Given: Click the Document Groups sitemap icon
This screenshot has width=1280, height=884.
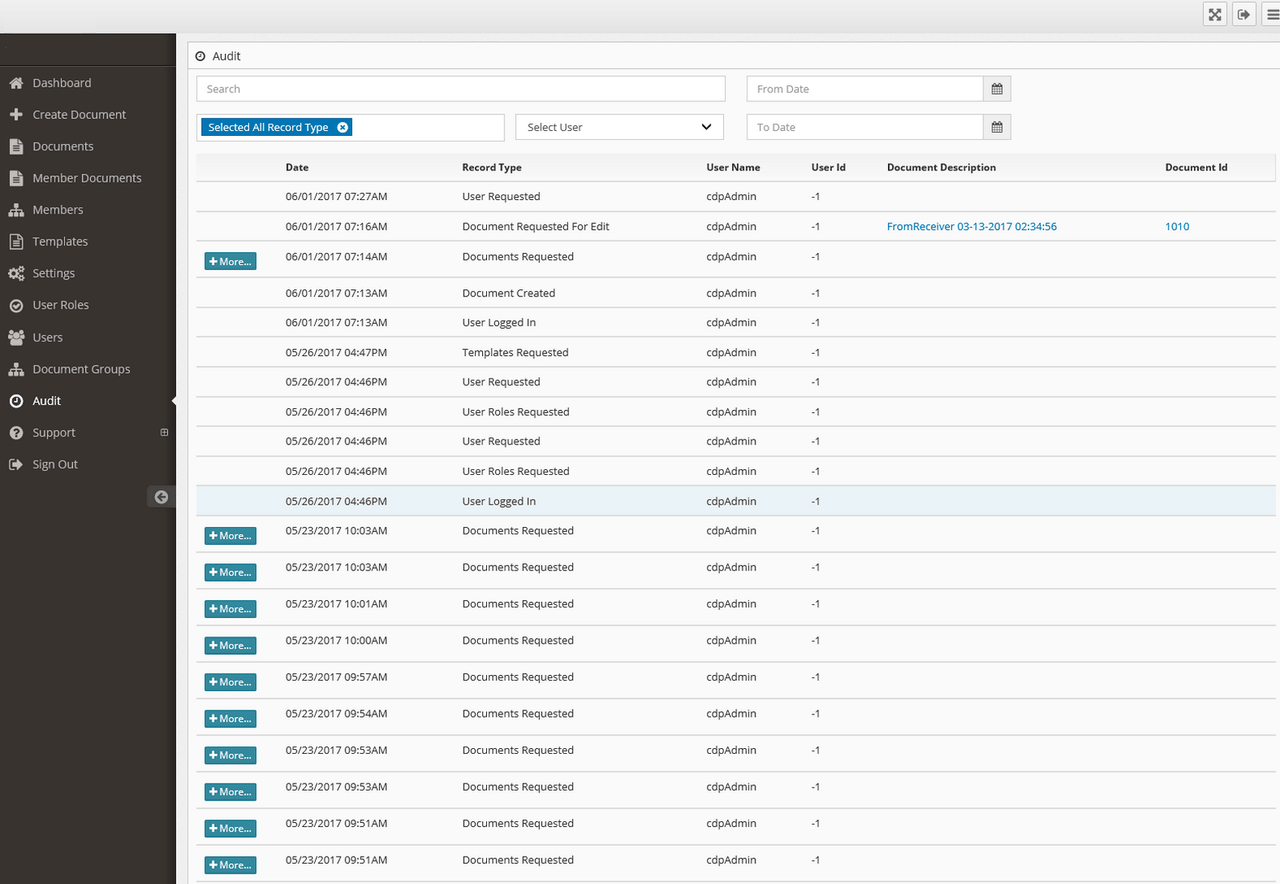Looking at the screenshot, I should 16,369.
